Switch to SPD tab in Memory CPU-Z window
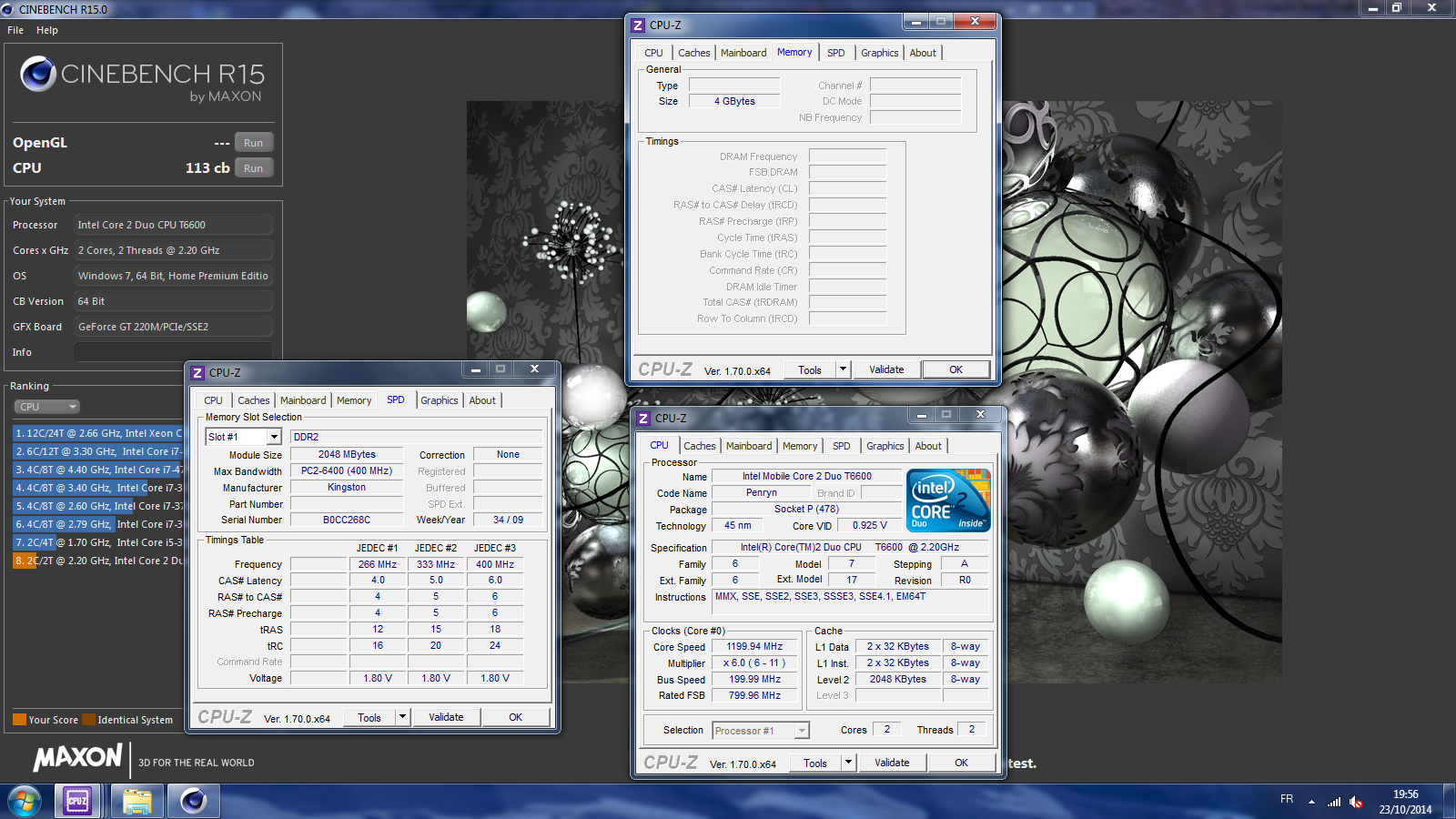Viewport: 1456px width, 819px height. tap(836, 53)
